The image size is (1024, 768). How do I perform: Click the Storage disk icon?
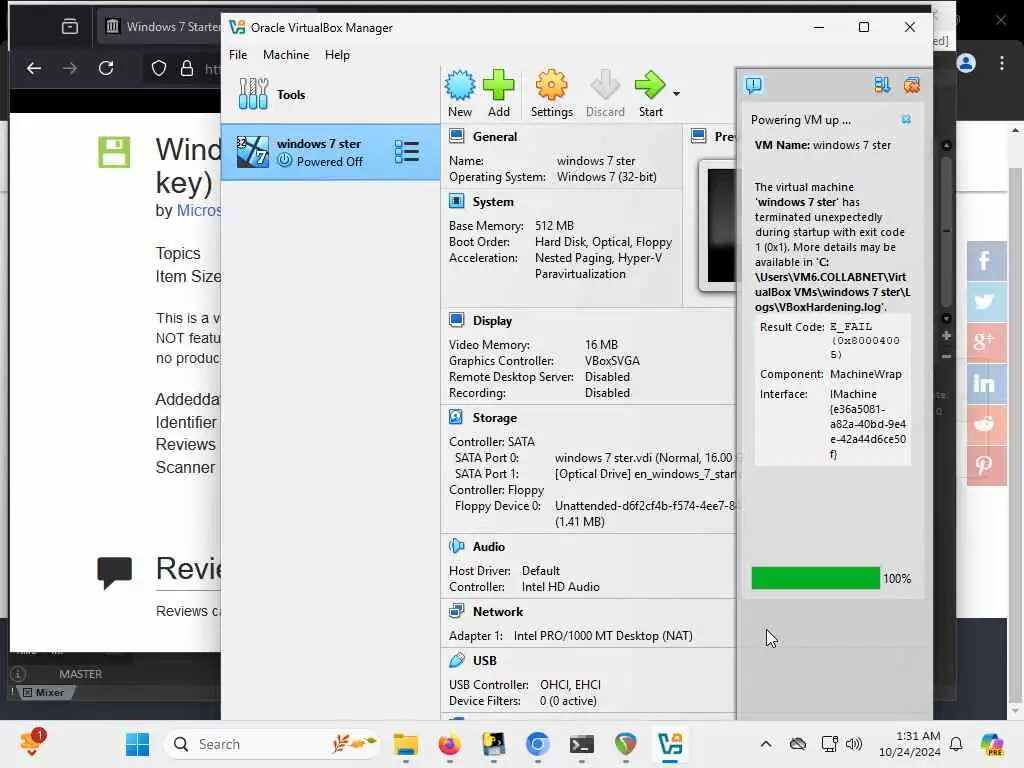pyautogui.click(x=456, y=417)
